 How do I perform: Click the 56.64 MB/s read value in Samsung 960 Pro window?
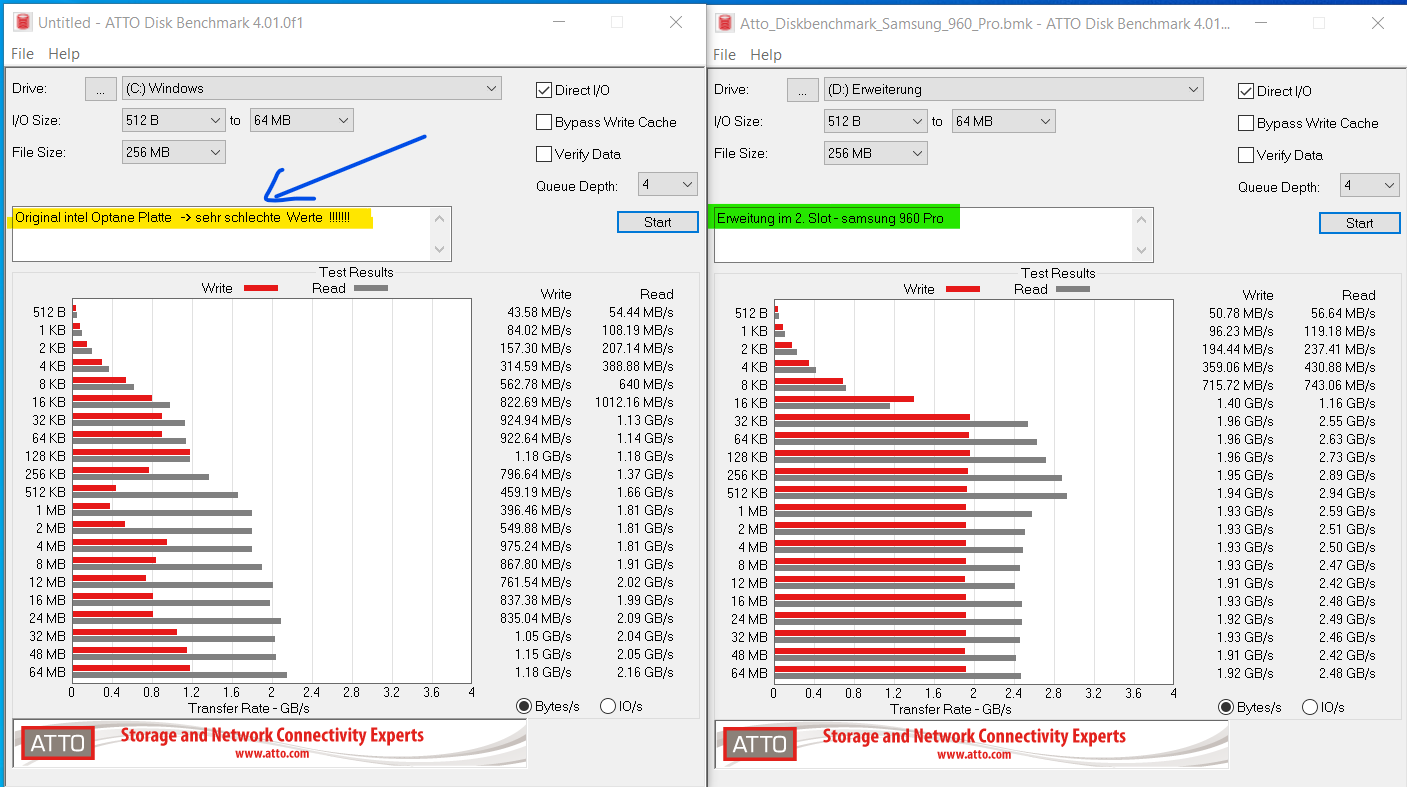[x=1344, y=313]
